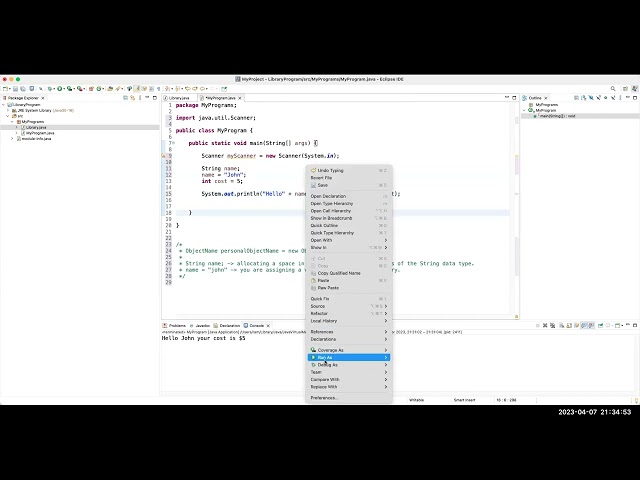Click the Debug bug toolbar icon
Image resolution: width=640 pixels, height=480 pixels.
click(x=49, y=89)
